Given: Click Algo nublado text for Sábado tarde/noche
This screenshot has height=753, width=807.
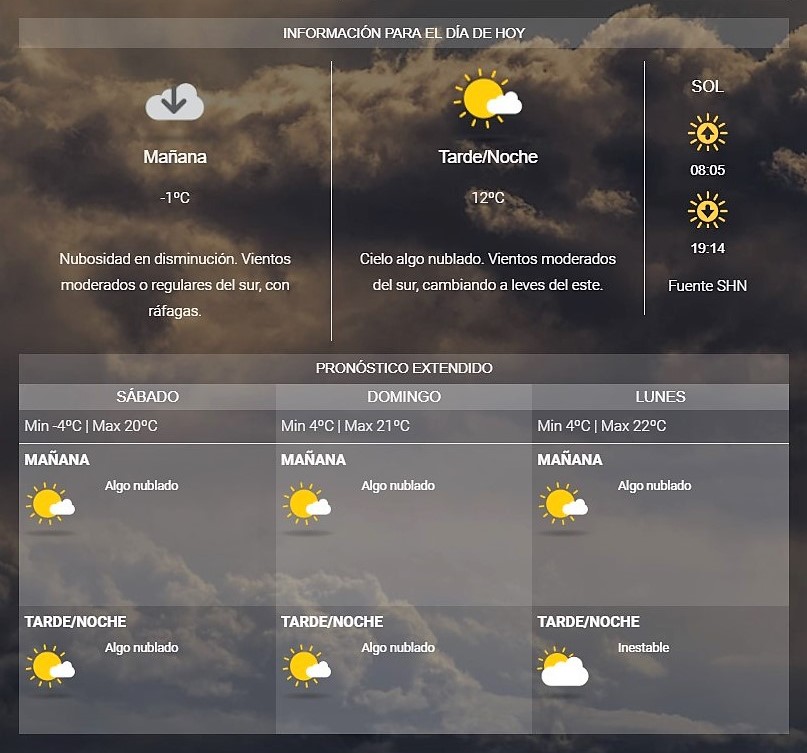Looking at the screenshot, I should (x=142, y=648).
